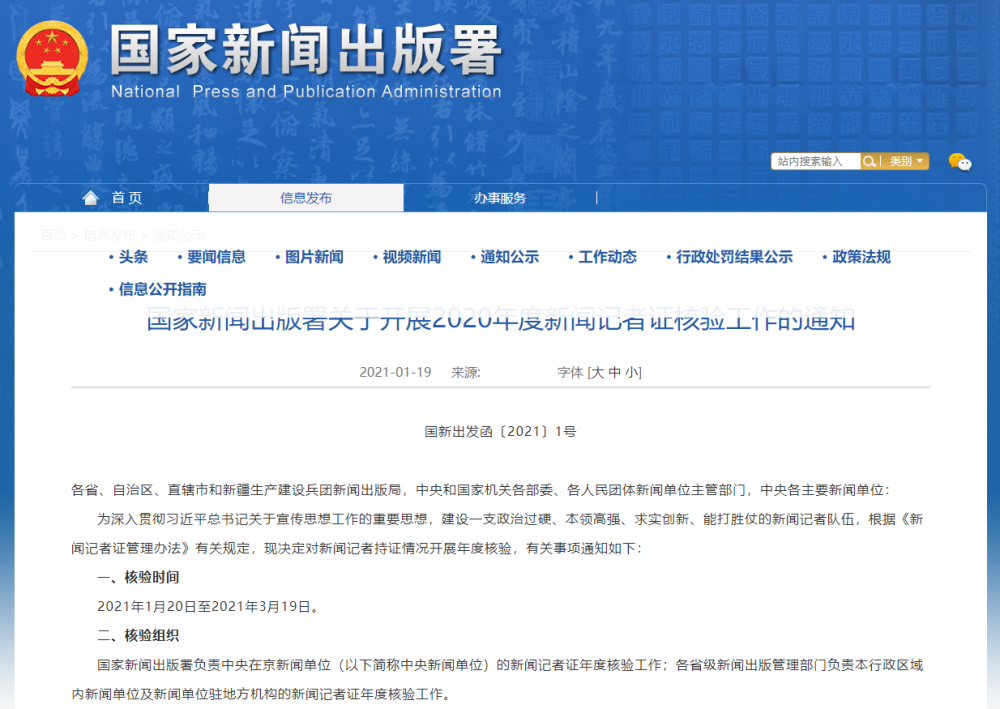The width and height of the screenshot is (1000, 709).
Task: Click National Press and Publication Administration text
Action: tap(306, 92)
